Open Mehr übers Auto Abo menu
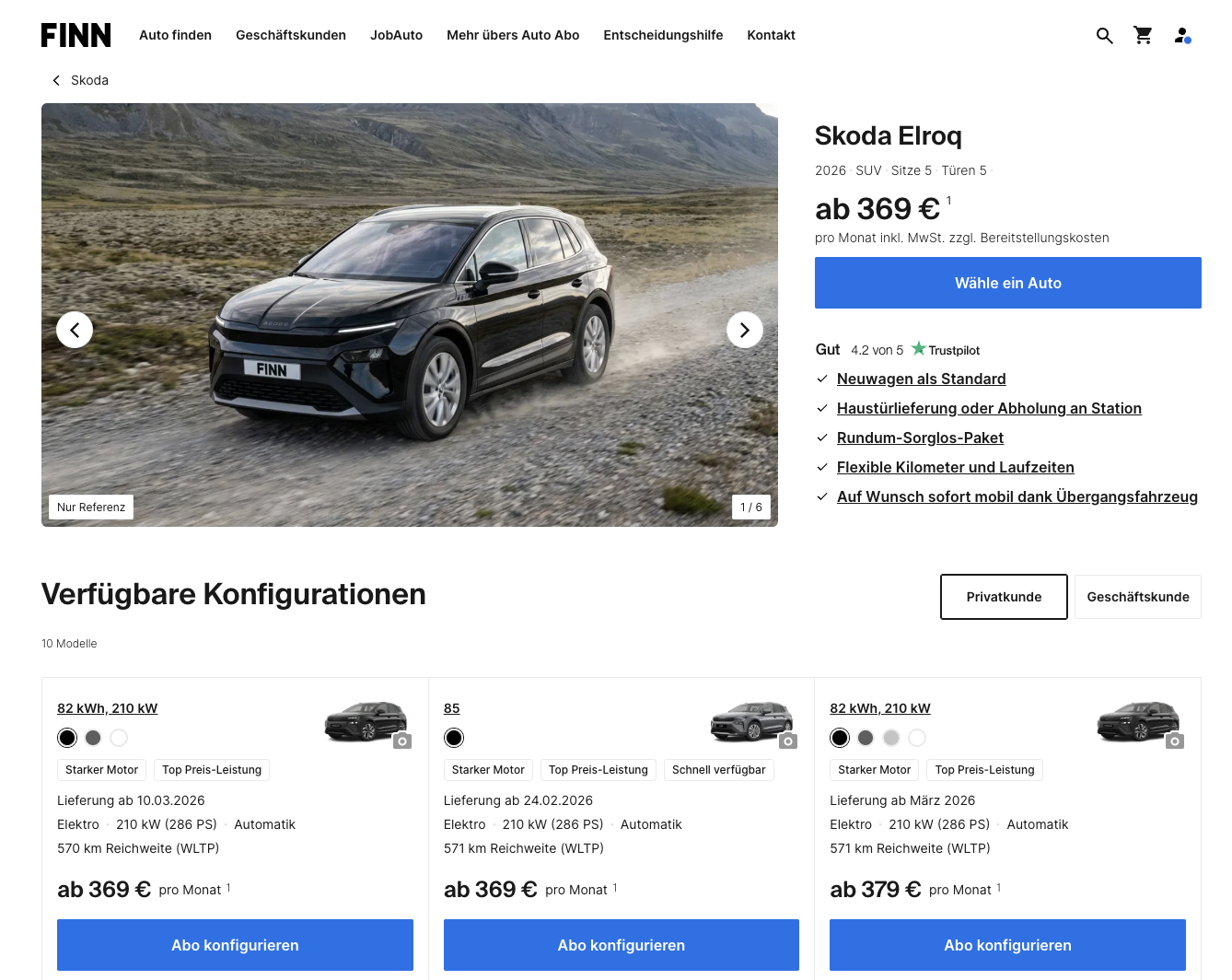 click(x=513, y=35)
